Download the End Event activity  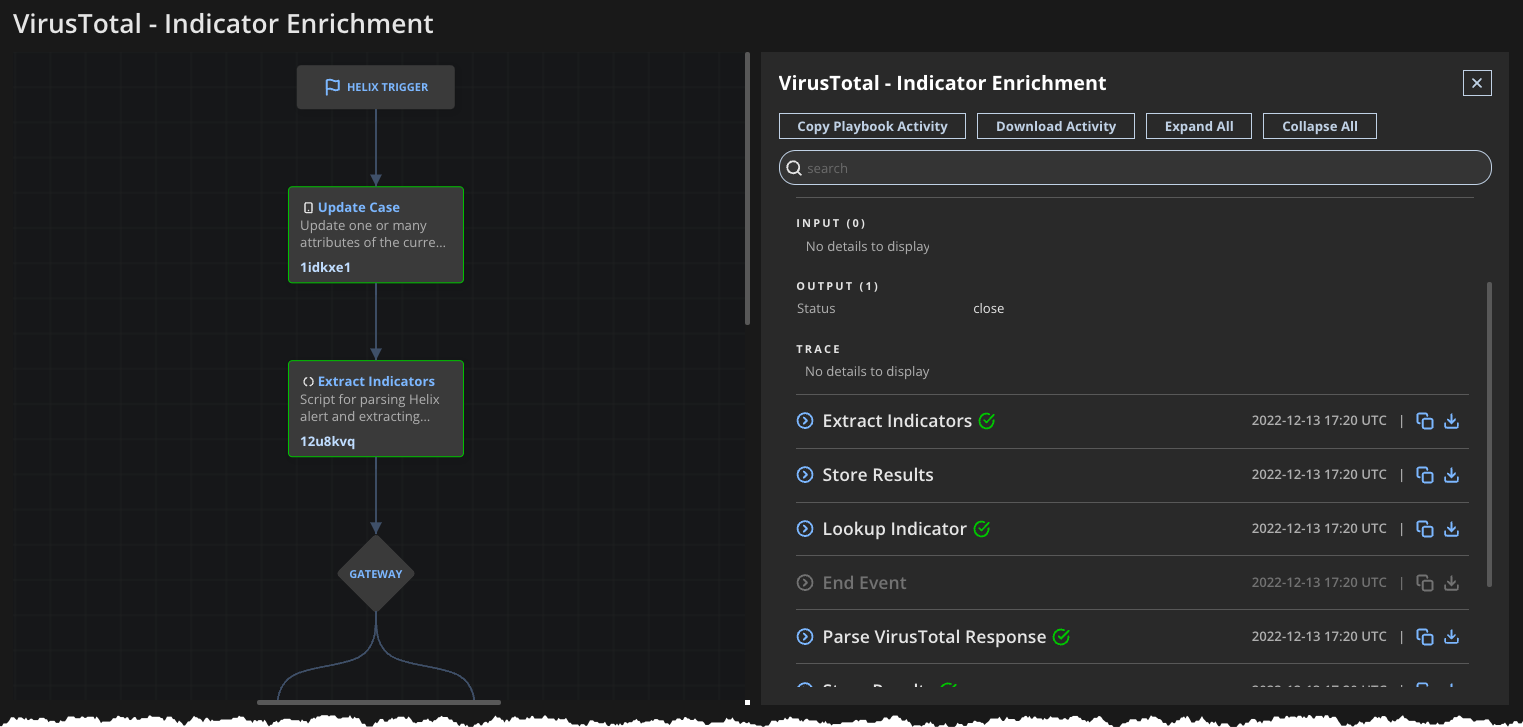coord(1452,583)
